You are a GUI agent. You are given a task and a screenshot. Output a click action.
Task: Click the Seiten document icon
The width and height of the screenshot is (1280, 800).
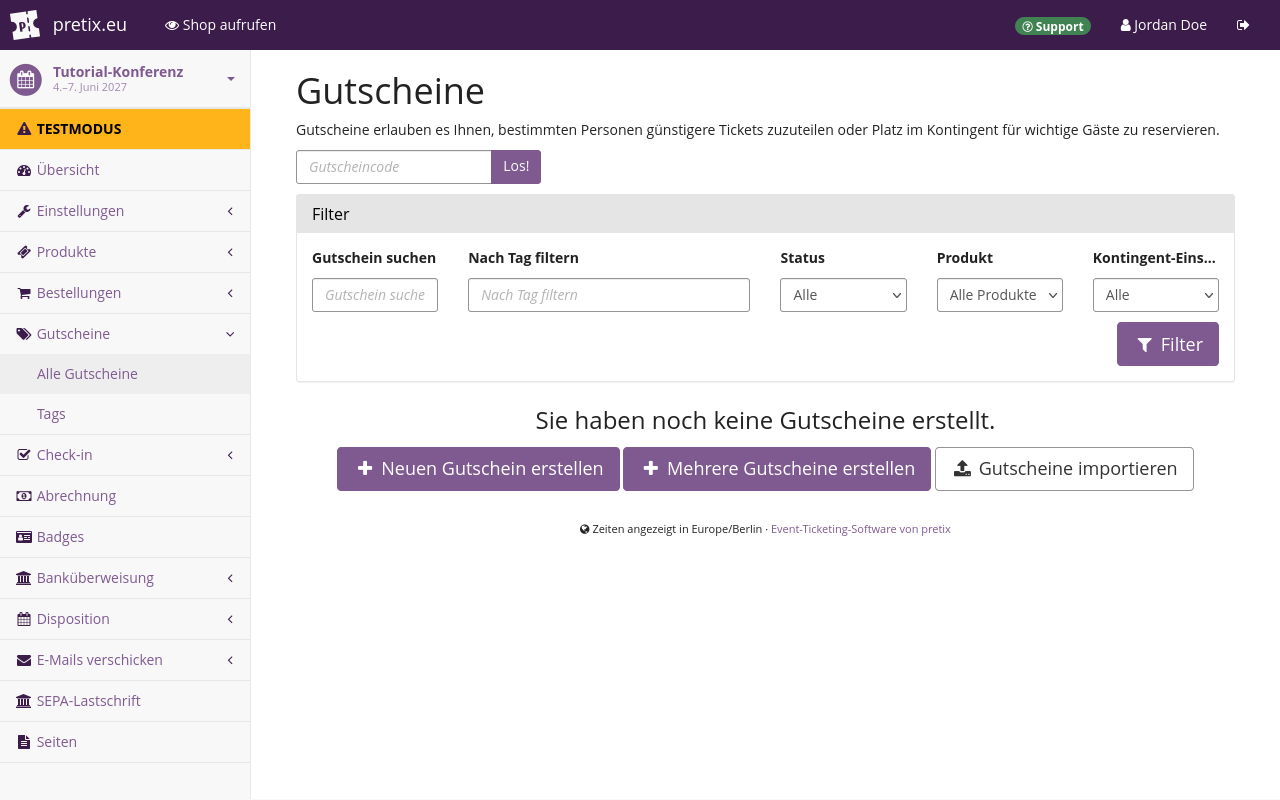pyautogui.click(x=24, y=742)
